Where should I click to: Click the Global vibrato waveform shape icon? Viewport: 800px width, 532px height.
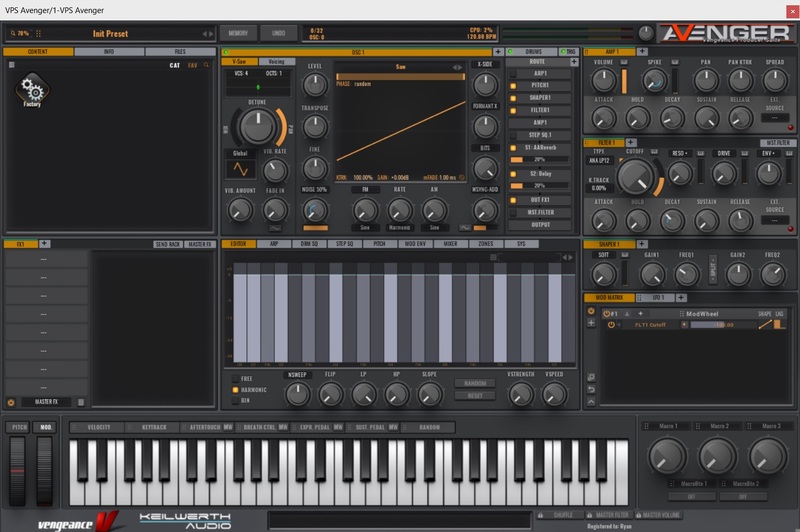240,169
